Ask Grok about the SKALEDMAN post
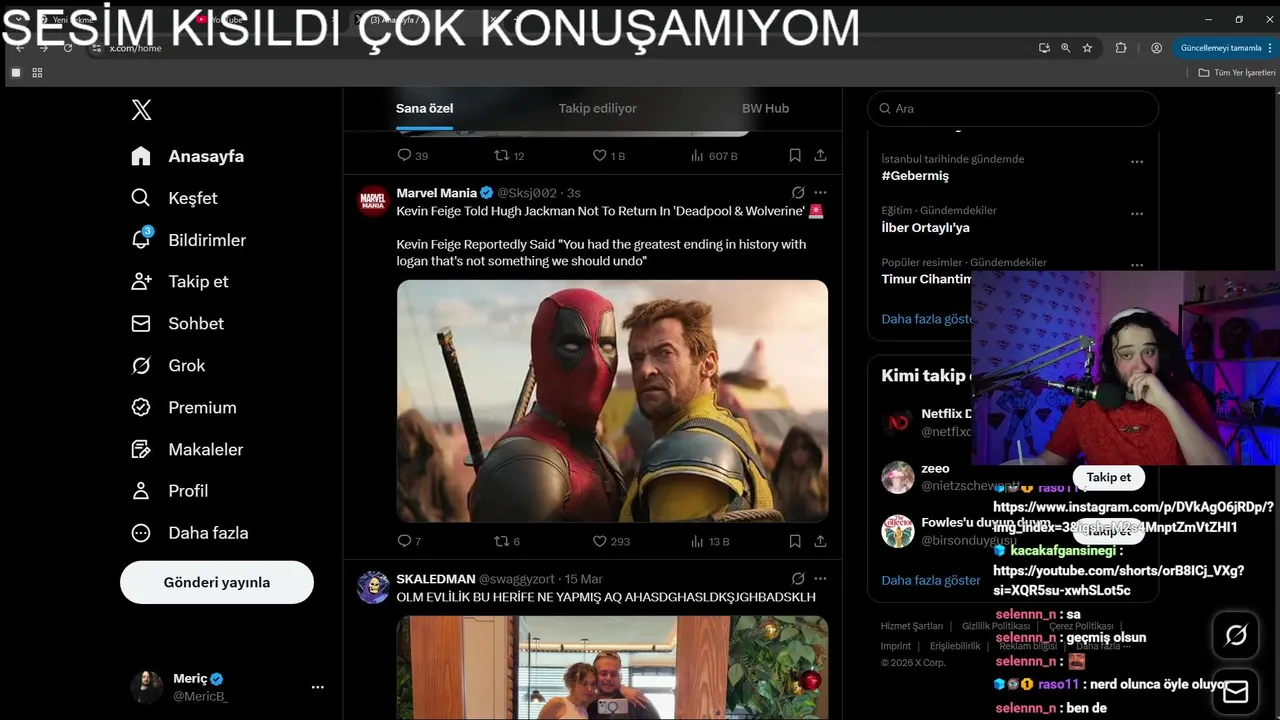This screenshot has height=720, width=1280. 798,579
